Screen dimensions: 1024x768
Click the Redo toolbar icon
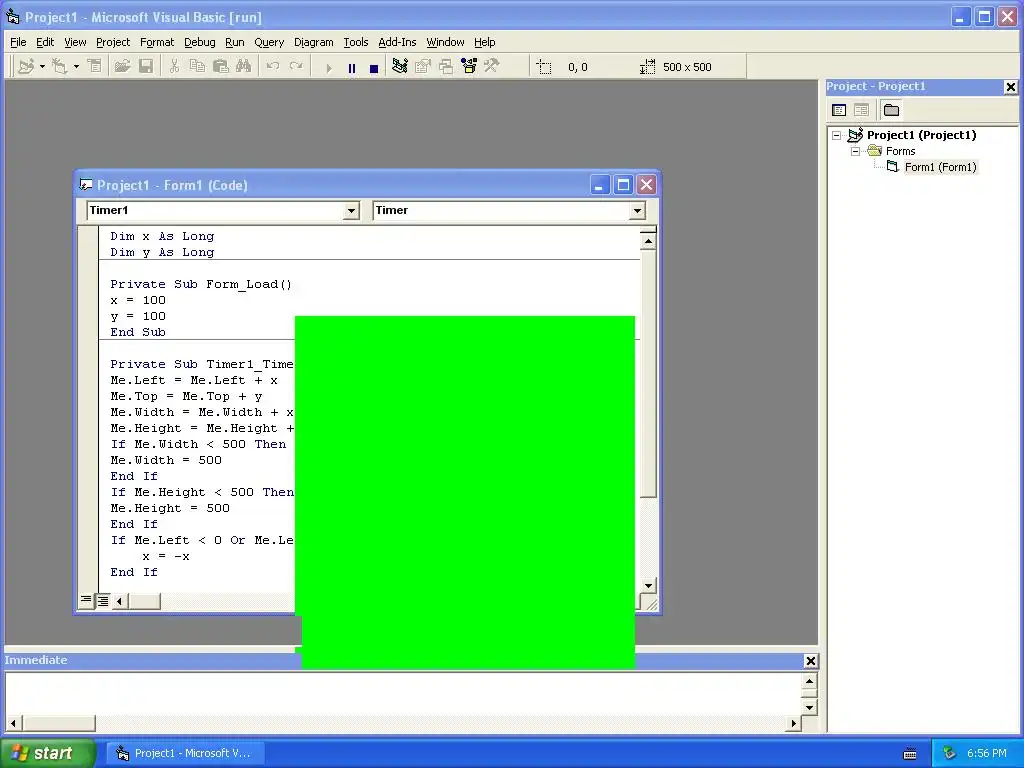(296, 67)
